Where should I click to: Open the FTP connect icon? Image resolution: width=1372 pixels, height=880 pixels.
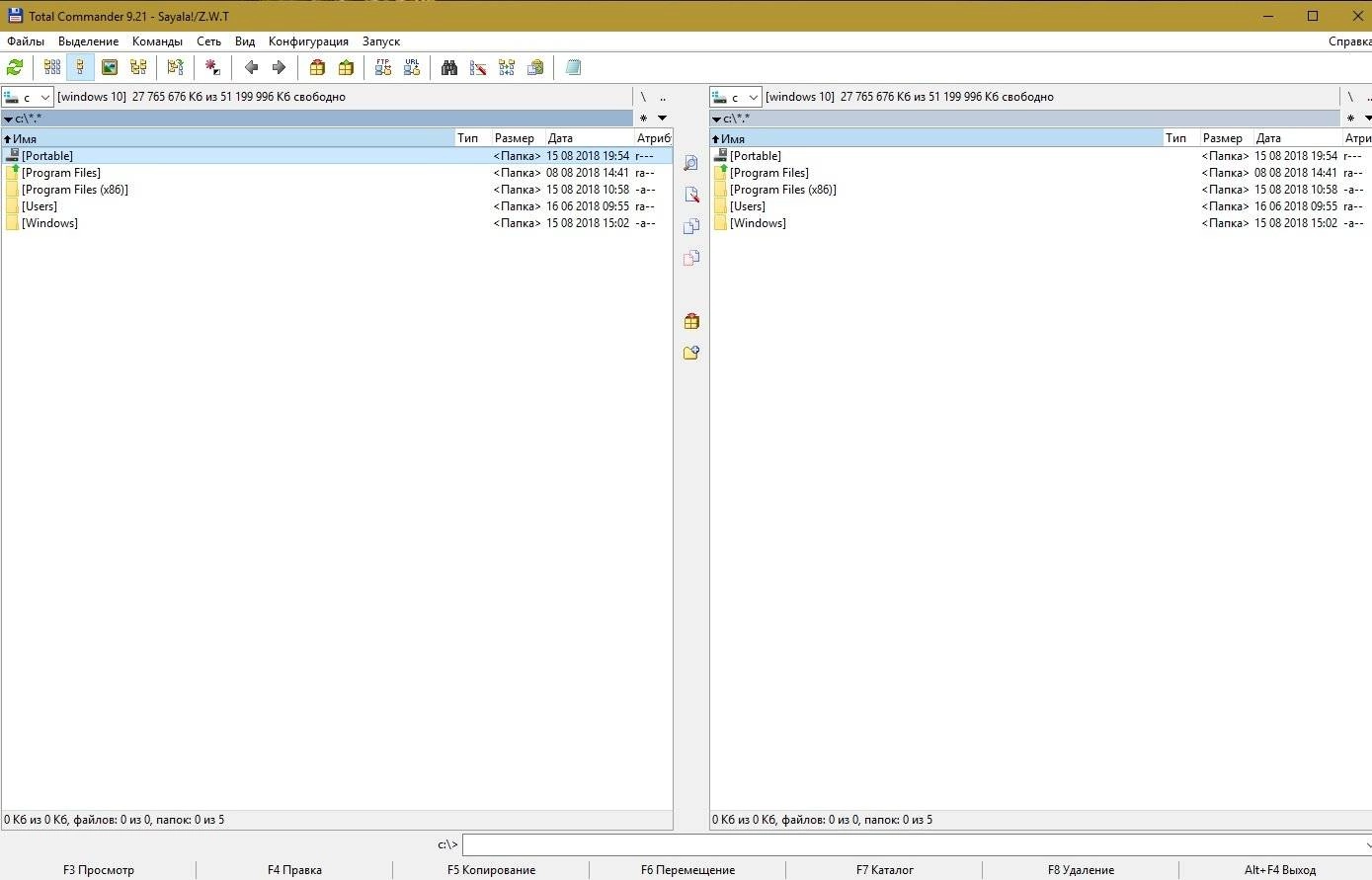tap(383, 67)
